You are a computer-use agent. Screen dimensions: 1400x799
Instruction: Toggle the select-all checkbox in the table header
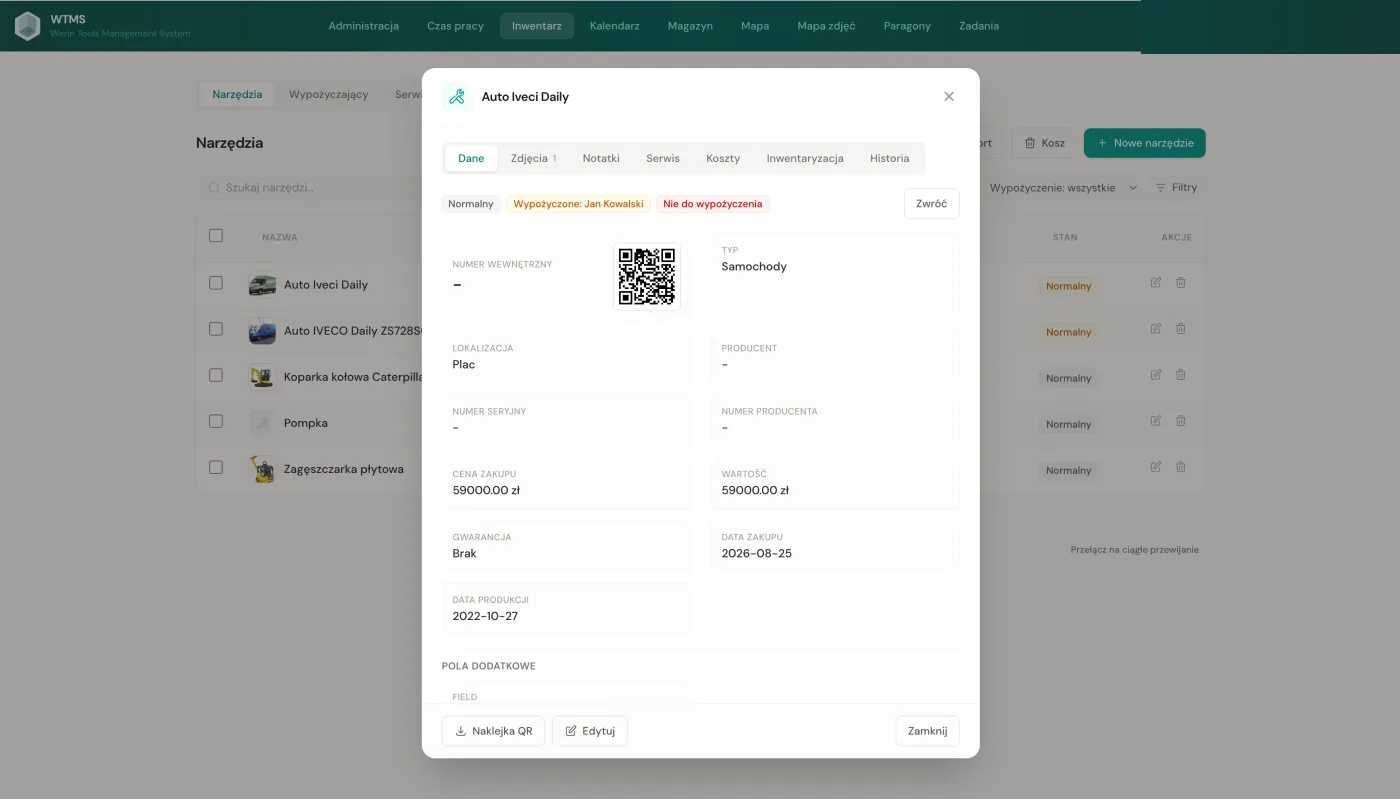[216, 236]
